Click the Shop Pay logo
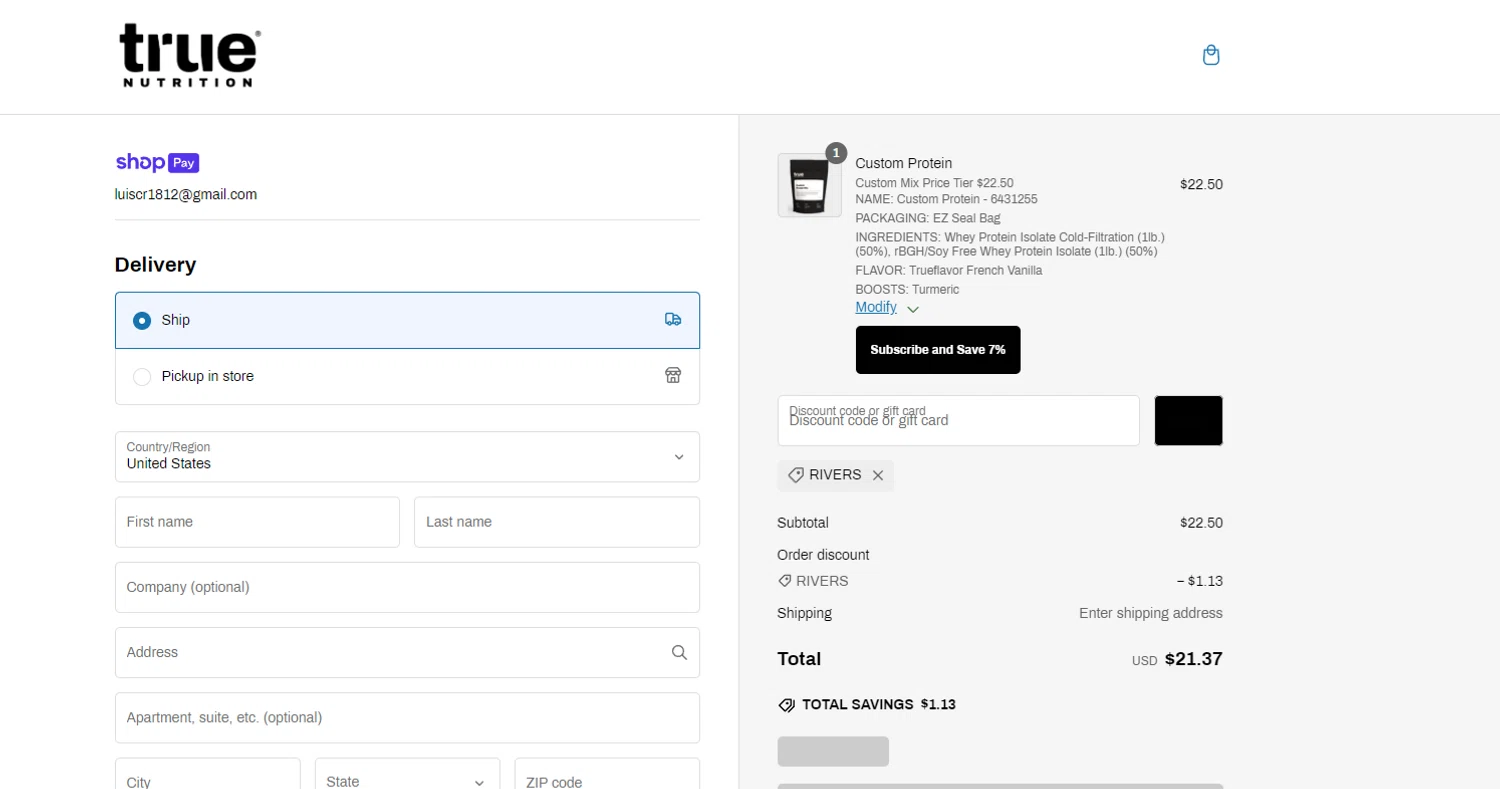This screenshot has width=1500, height=789. pyautogui.click(x=157, y=163)
